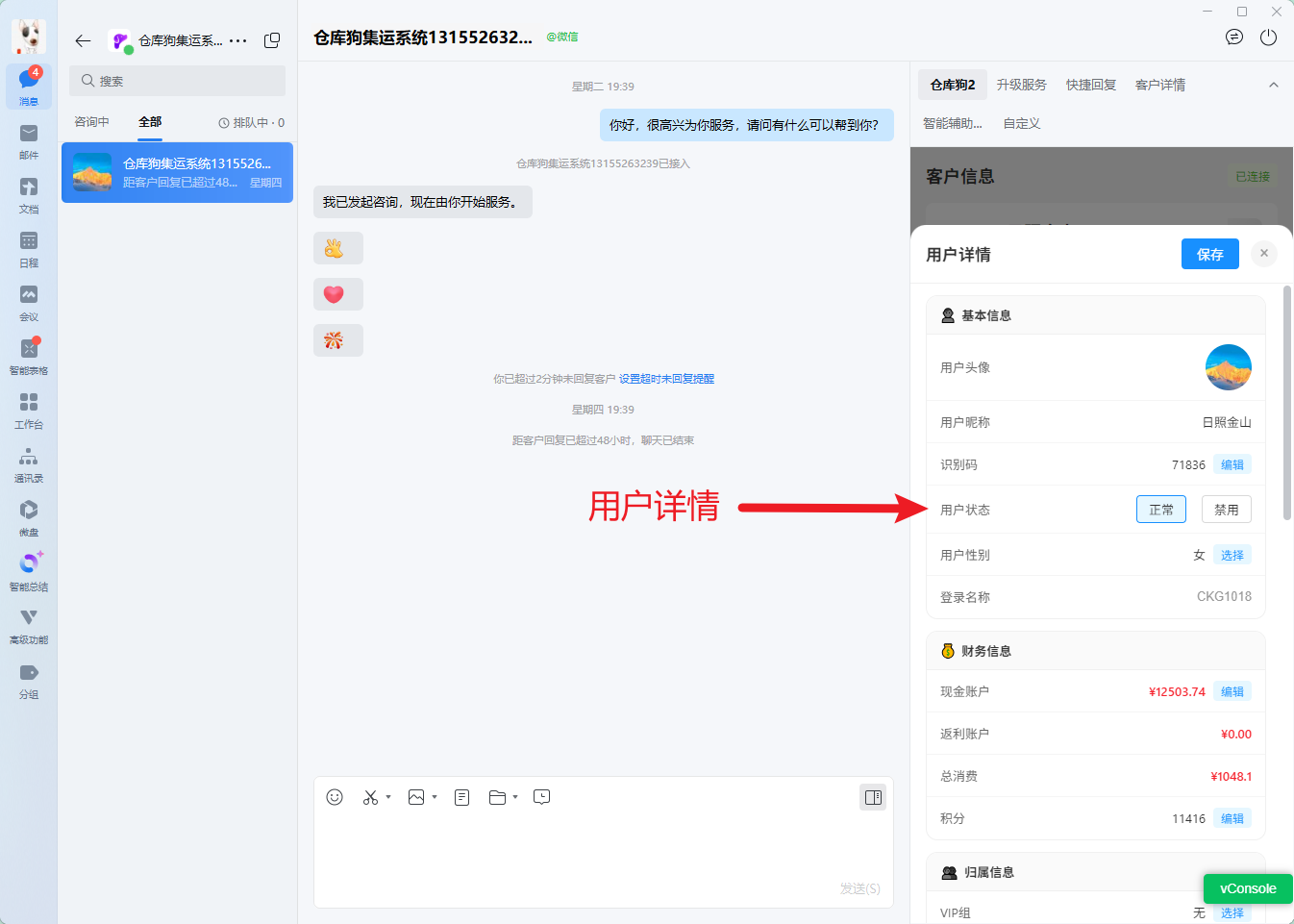Collapse the right panel tabs chevron

[x=1274, y=85]
